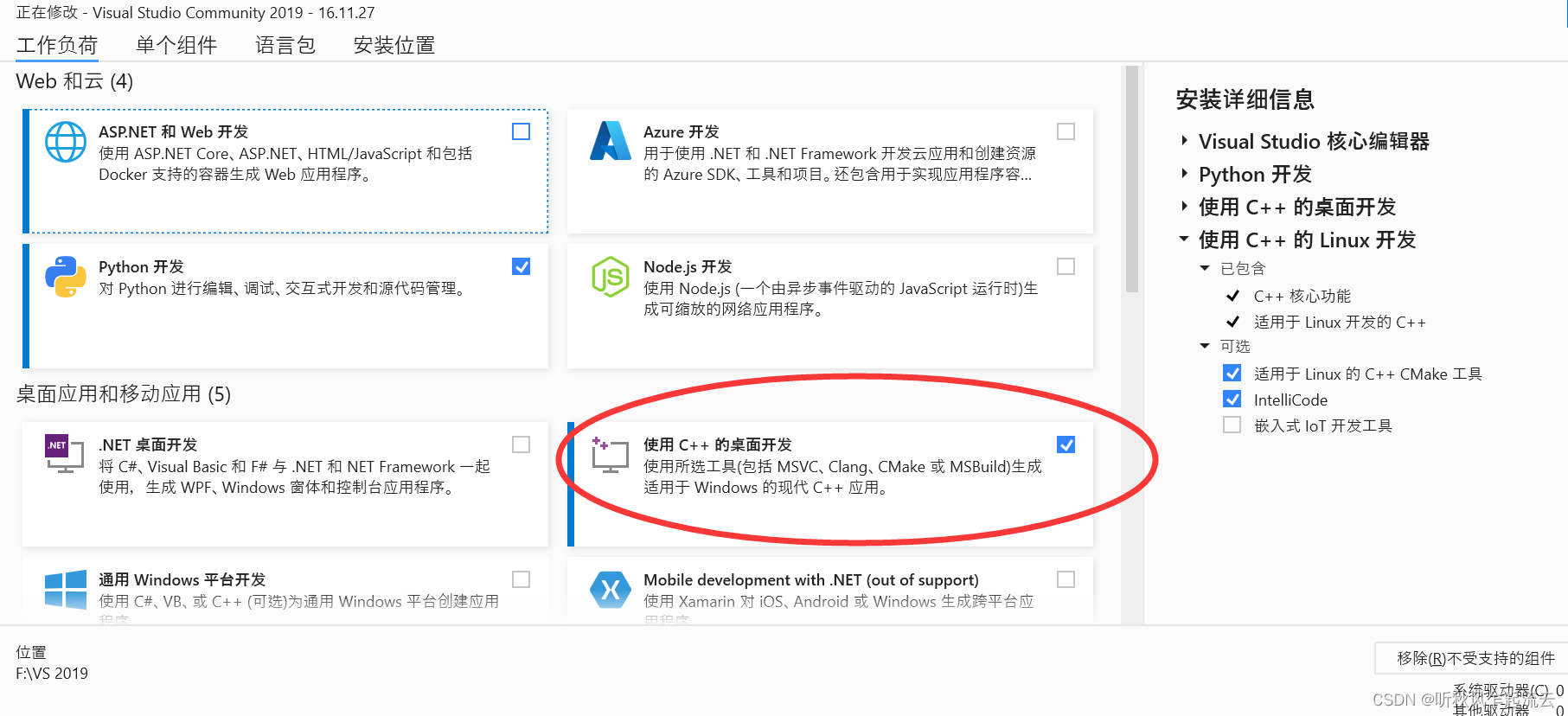The height and width of the screenshot is (716, 1568).
Task: Enable the .NET 桌面开发 workload checkbox
Action: 522,444
